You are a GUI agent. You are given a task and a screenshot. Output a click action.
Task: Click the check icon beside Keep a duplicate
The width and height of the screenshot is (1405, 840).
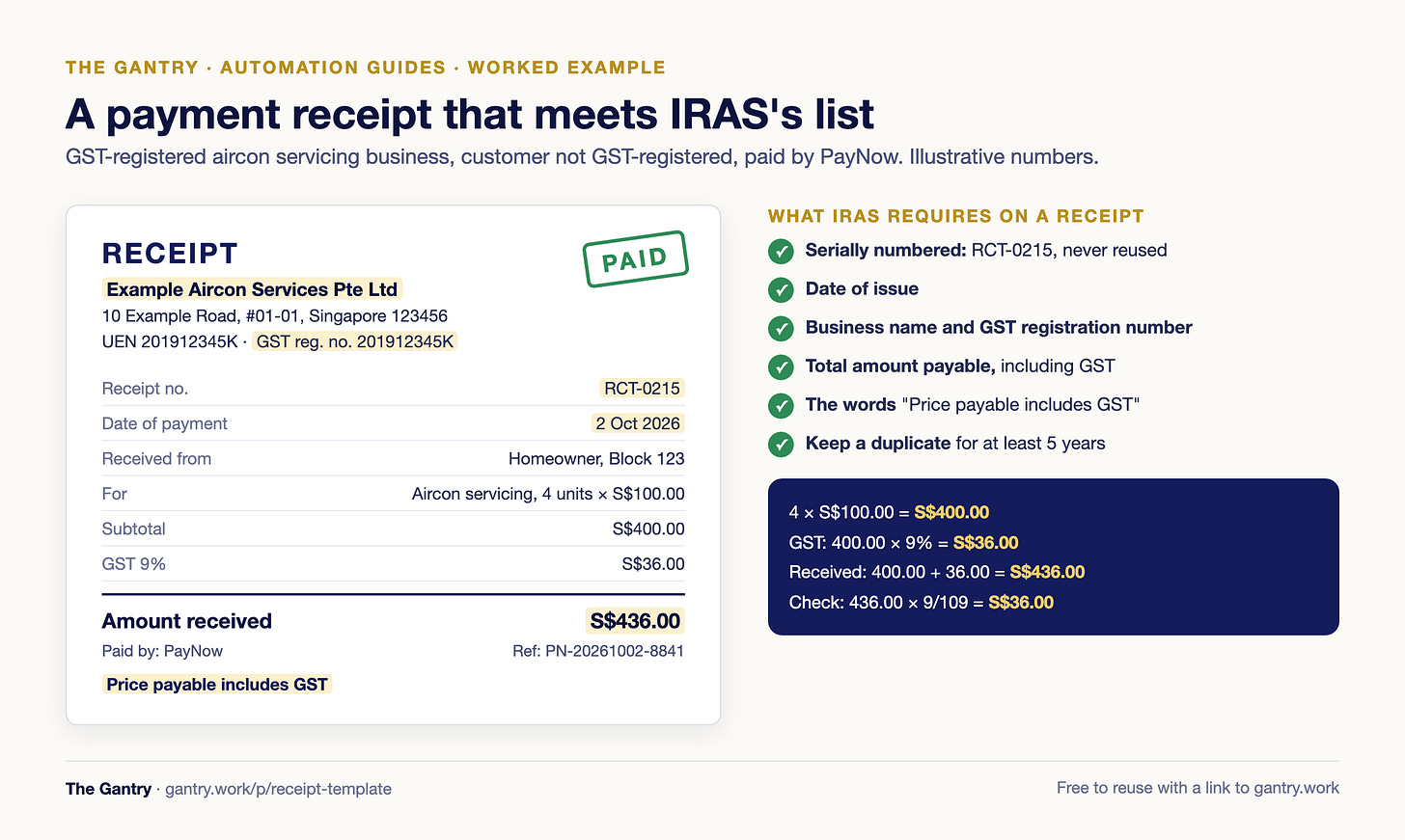click(781, 445)
